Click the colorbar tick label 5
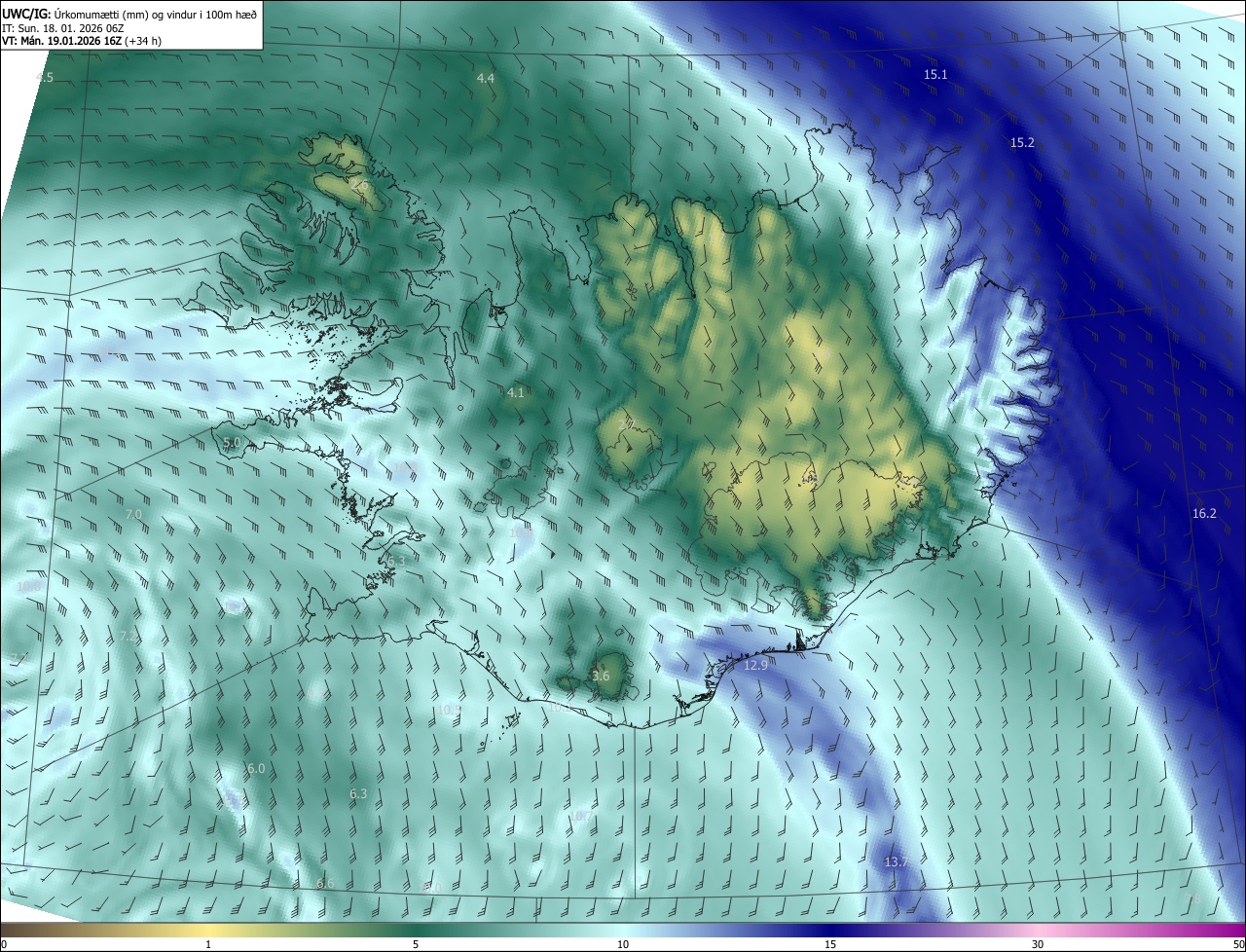The height and width of the screenshot is (952, 1246). click(x=416, y=944)
